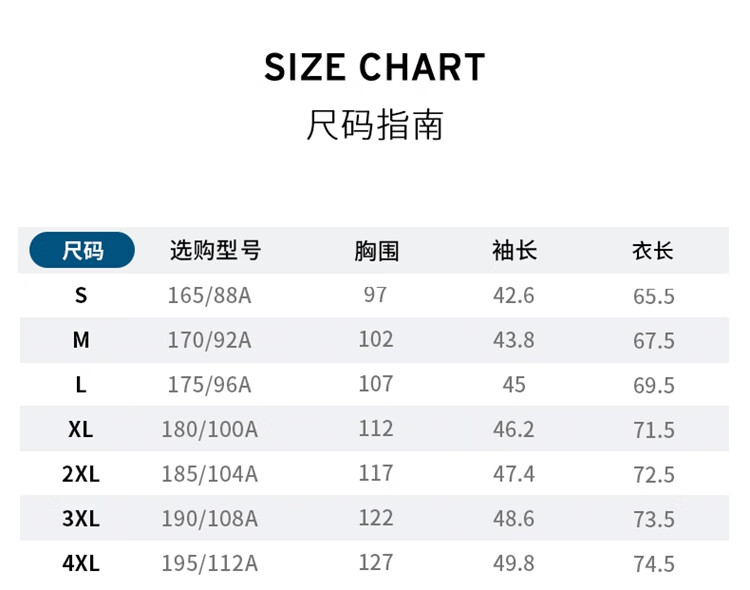Select sleeve length value 46.2

[514, 429]
